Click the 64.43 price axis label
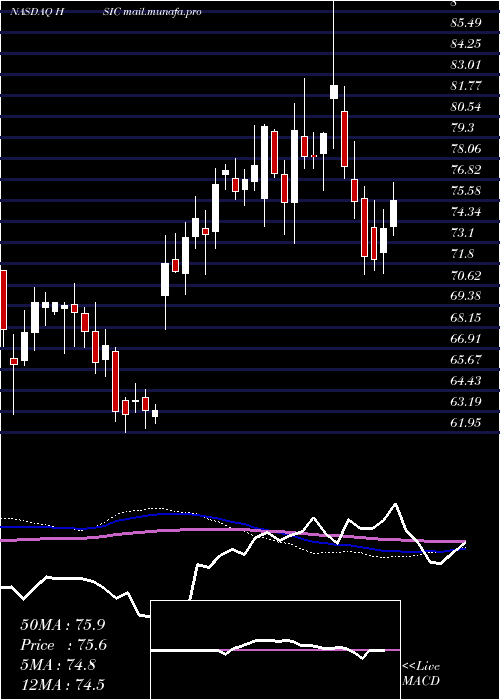 [466, 380]
